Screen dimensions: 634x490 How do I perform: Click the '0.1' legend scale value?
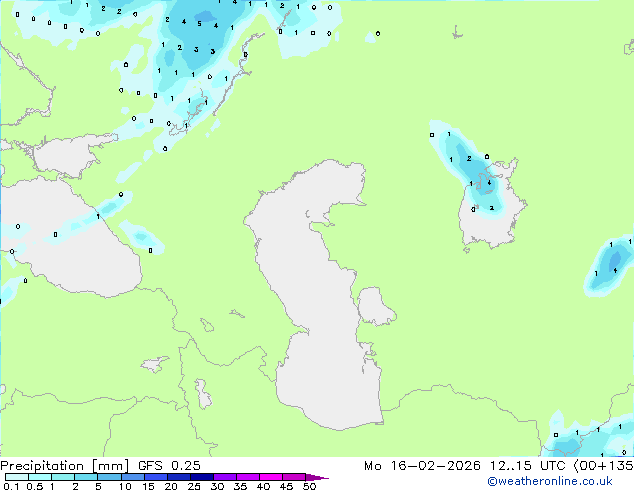pos(11,486)
